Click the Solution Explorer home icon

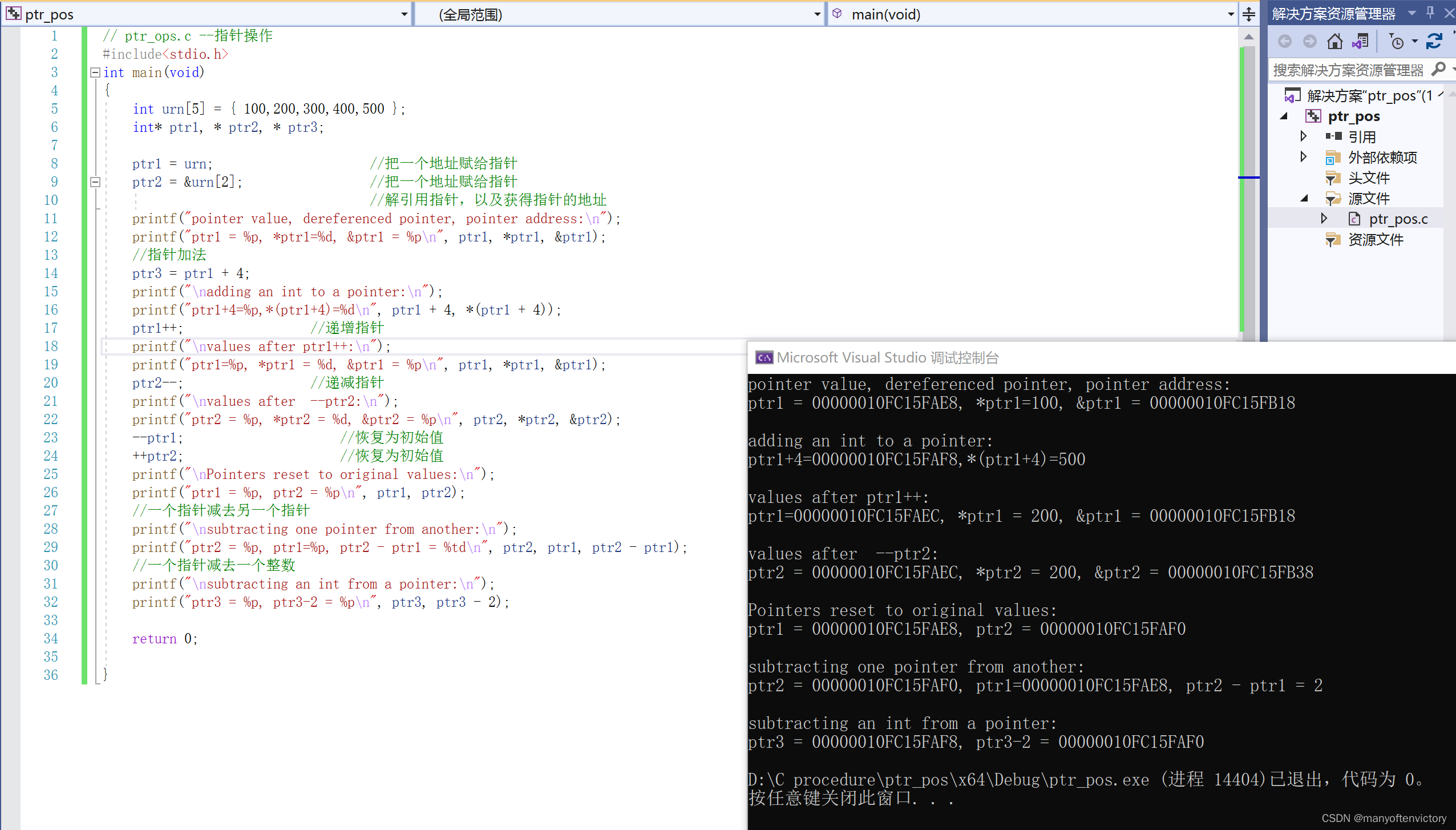(1334, 42)
